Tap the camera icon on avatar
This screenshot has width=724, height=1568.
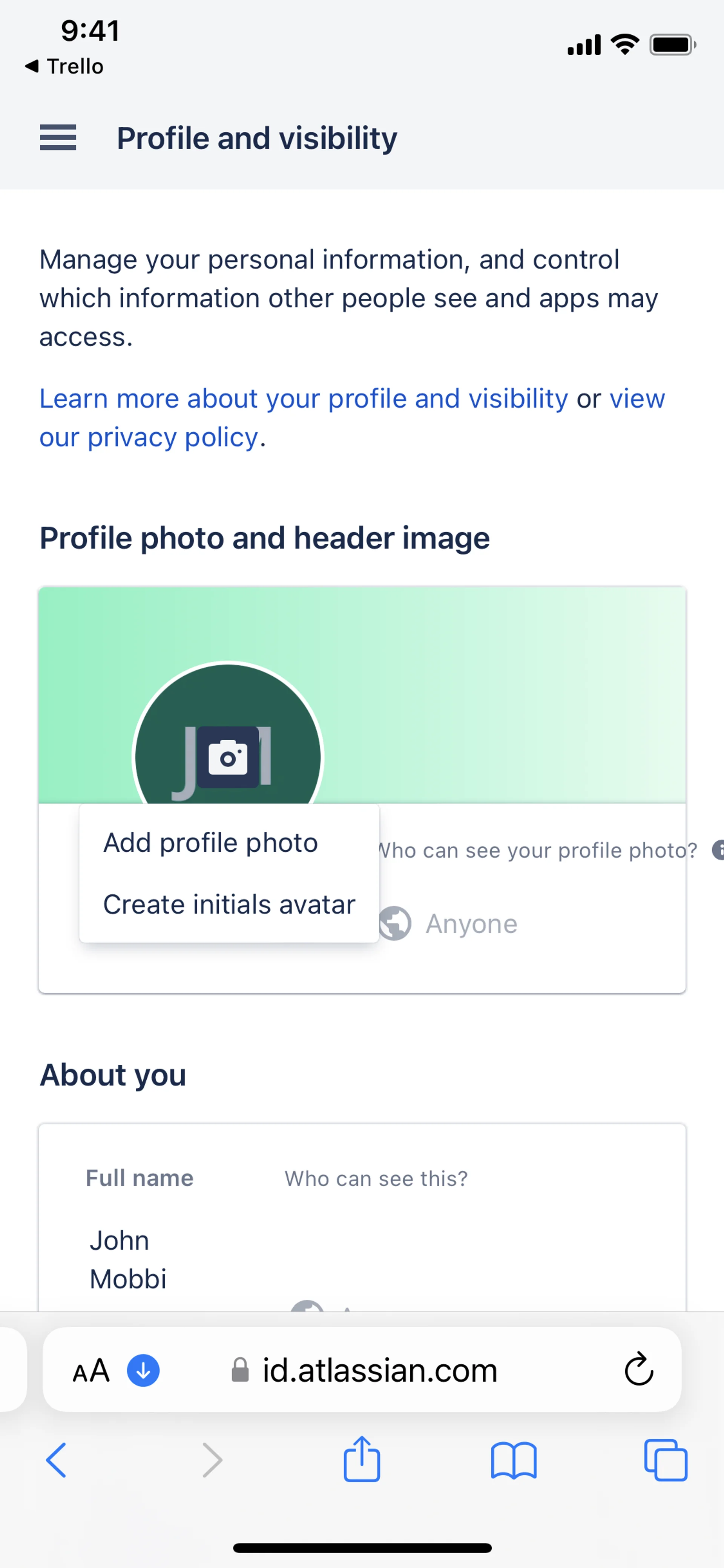coord(227,758)
